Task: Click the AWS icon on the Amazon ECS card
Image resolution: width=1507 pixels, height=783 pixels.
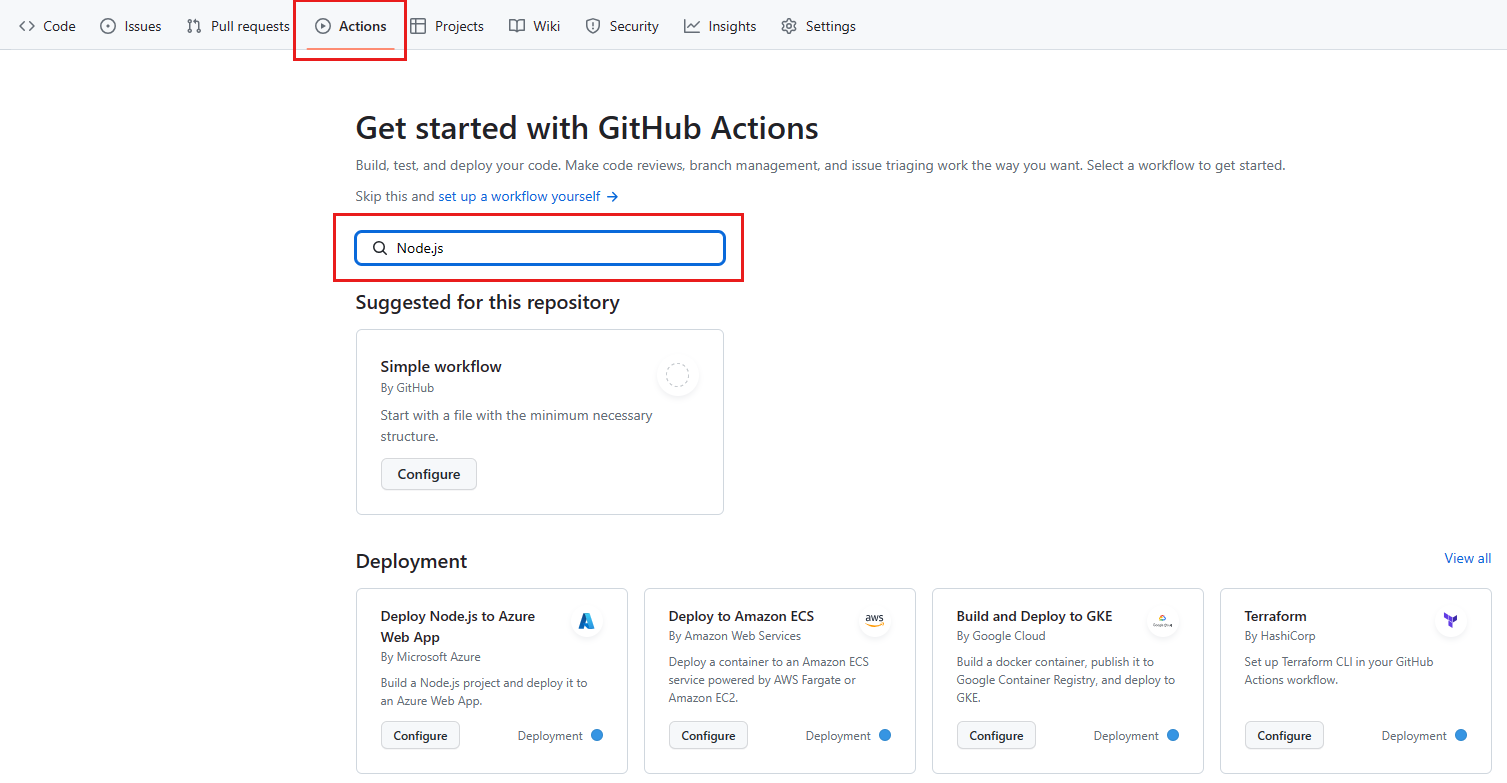Action: click(874, 620)
